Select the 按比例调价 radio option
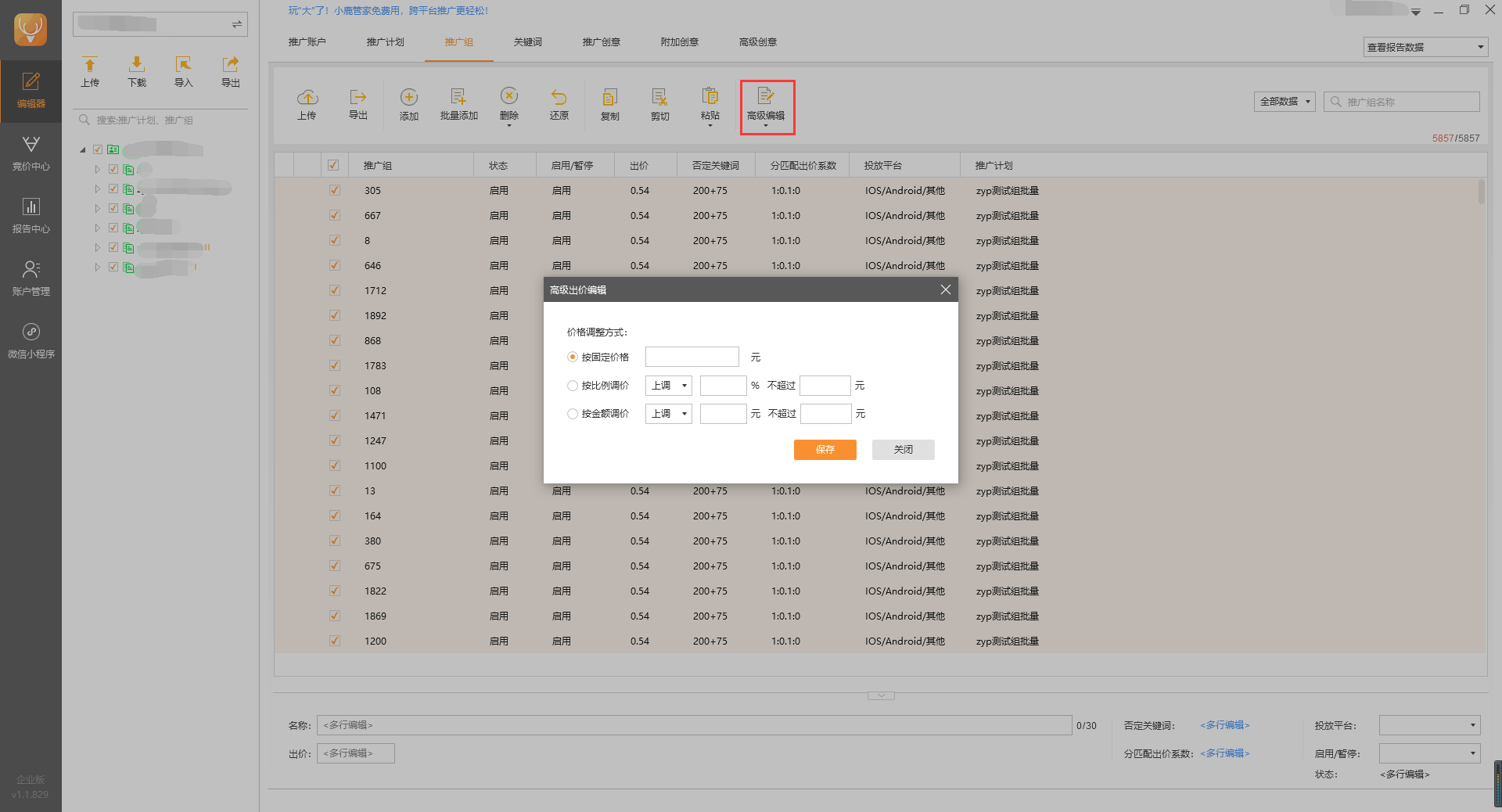 pos(573,386)
